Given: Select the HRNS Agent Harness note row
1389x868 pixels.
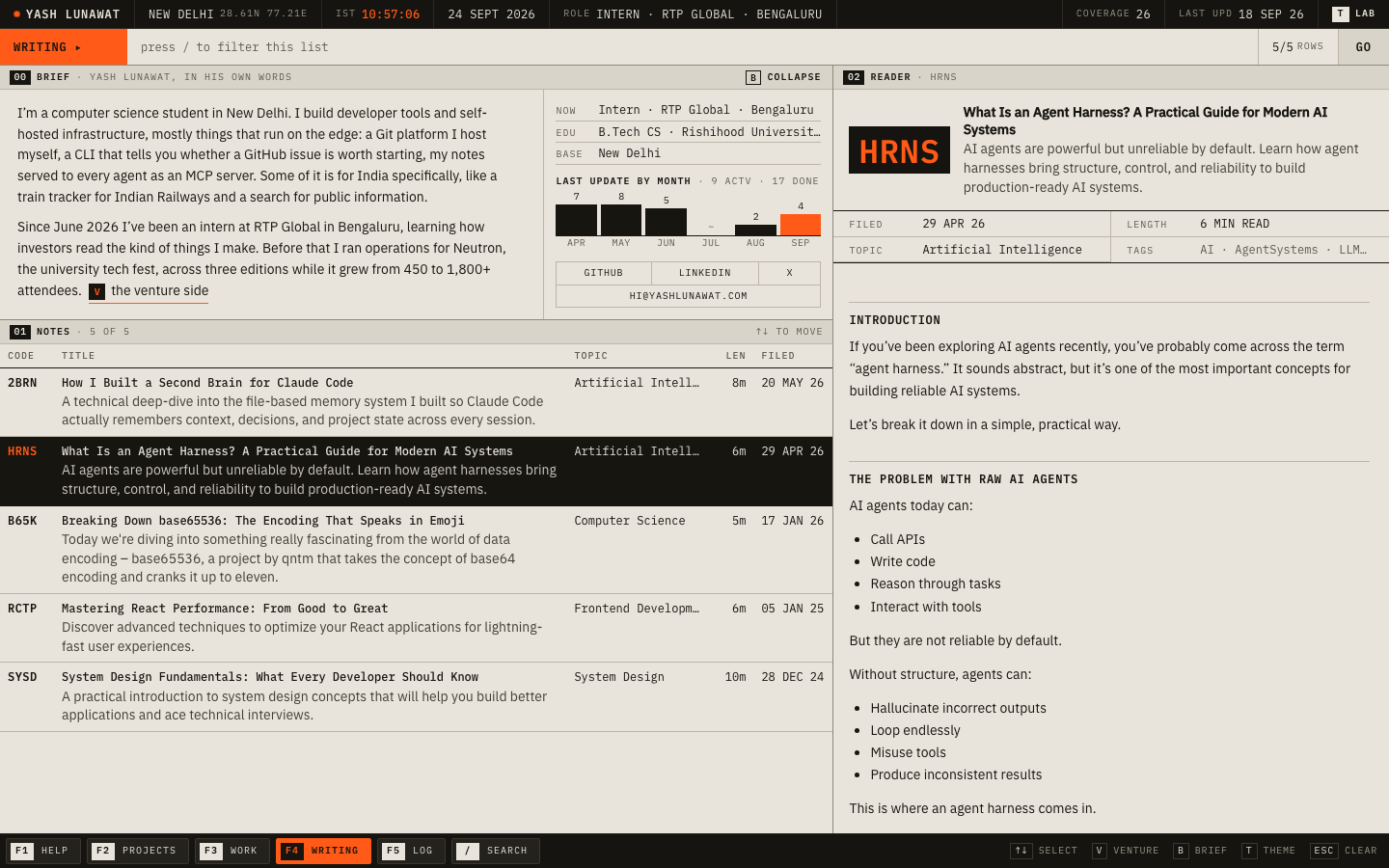Looking at the screenshot, I should [416, 472].
